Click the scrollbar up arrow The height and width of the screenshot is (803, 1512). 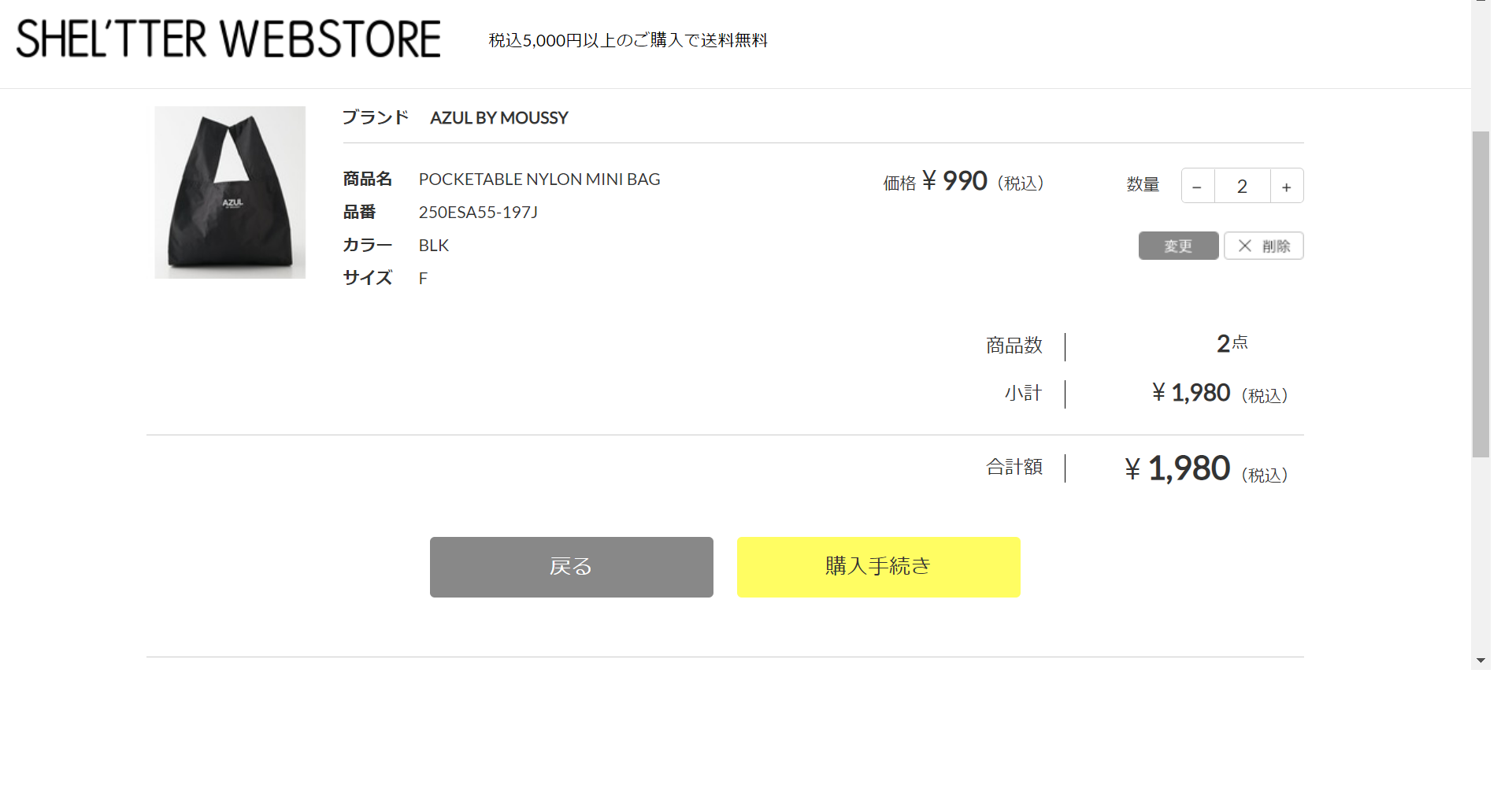click(x=1480, y=2)
